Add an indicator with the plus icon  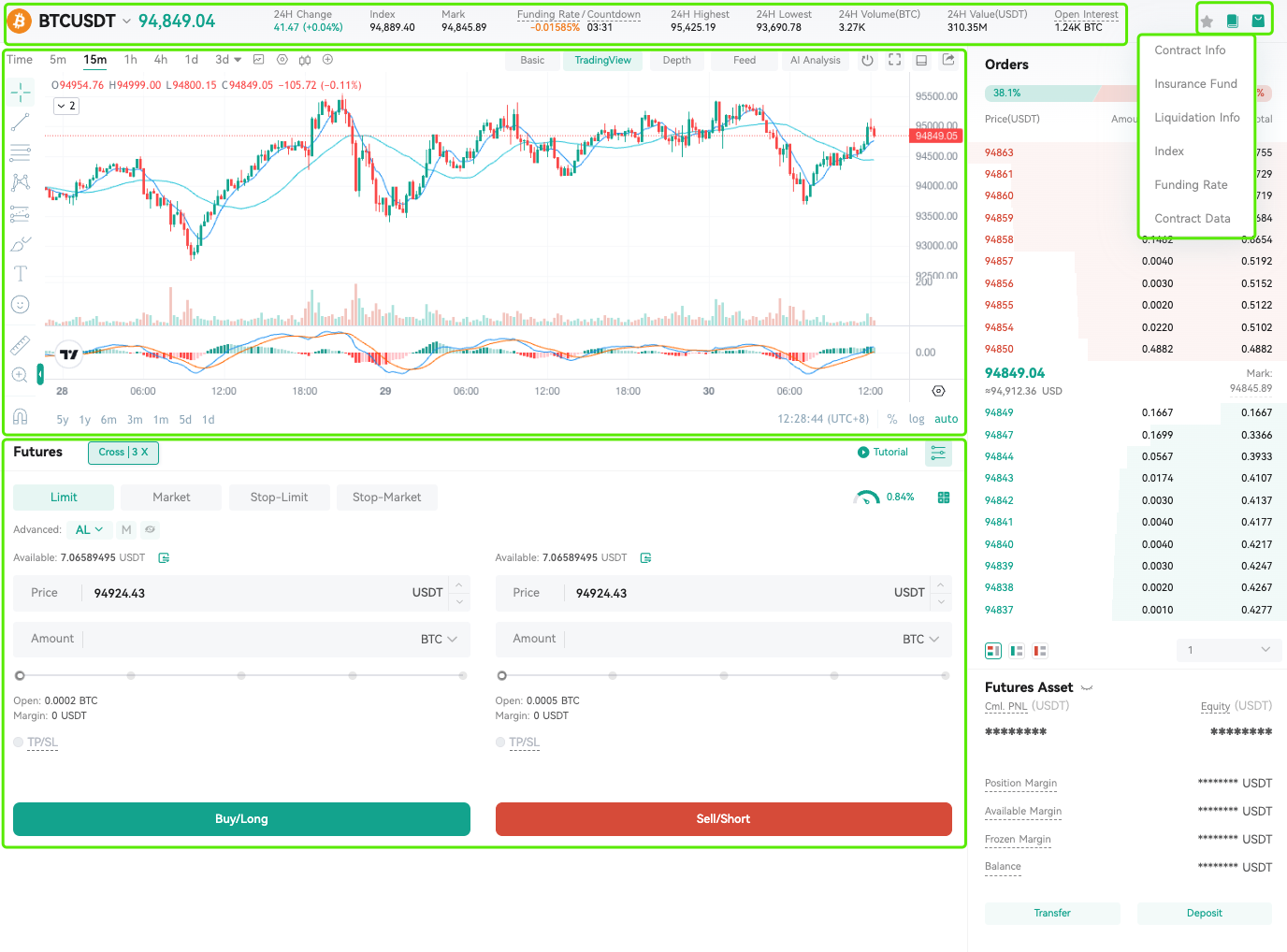[327, 60]
